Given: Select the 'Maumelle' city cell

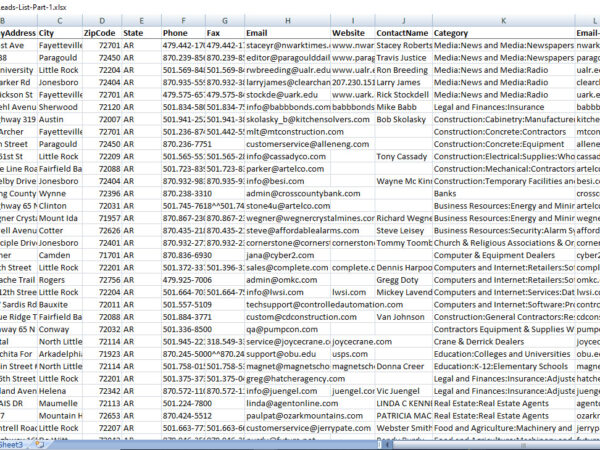Looking at the screenshot, I should (x=60, y=403).
